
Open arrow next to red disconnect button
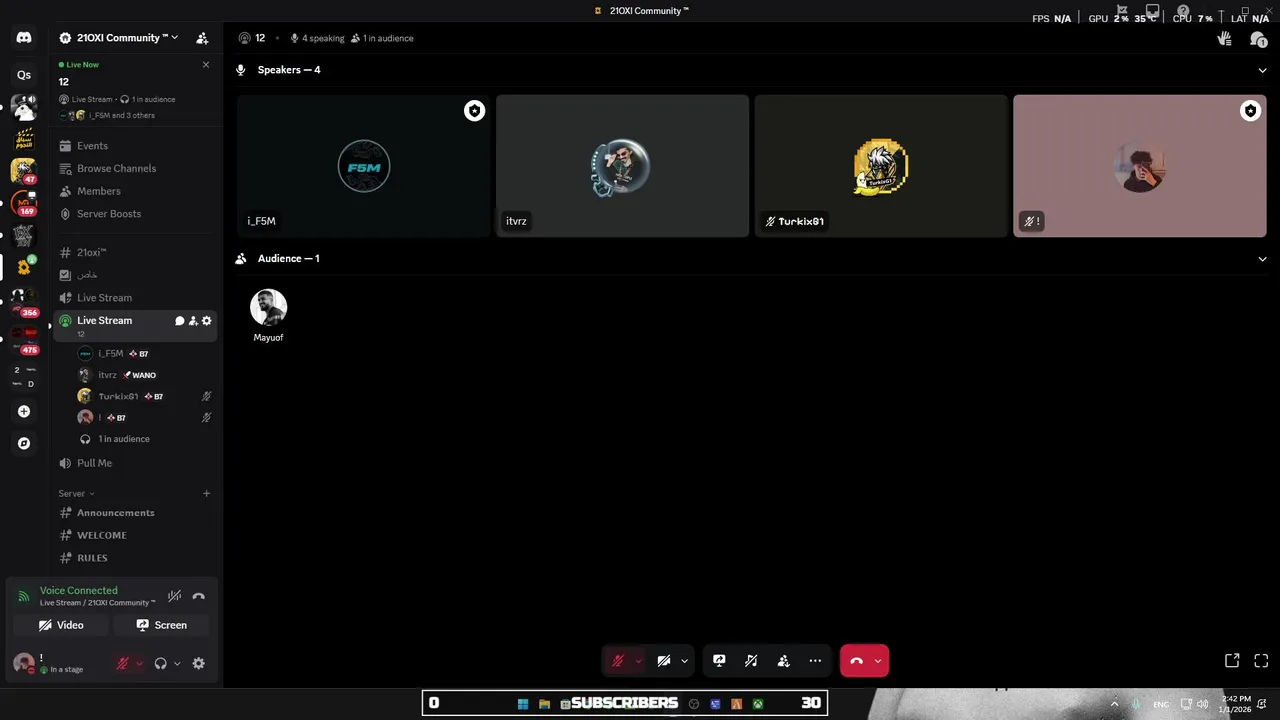pyautogui.click(x=878, y=661)
